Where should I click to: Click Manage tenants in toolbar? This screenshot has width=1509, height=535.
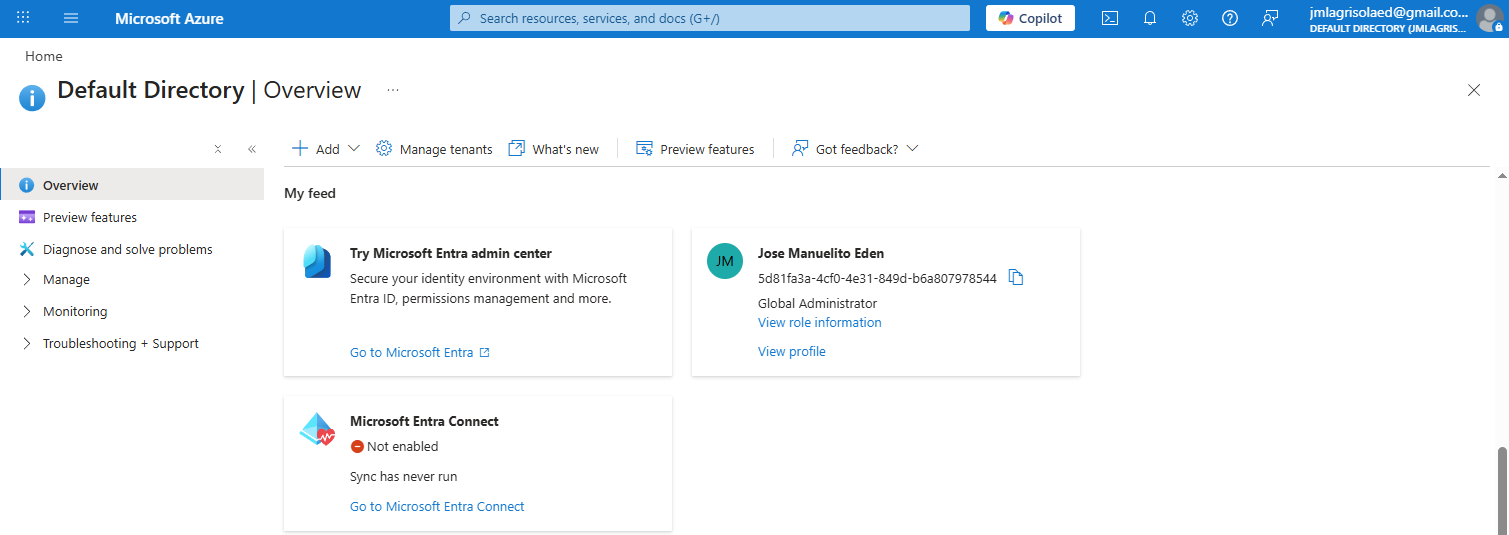tap(434, 149)
